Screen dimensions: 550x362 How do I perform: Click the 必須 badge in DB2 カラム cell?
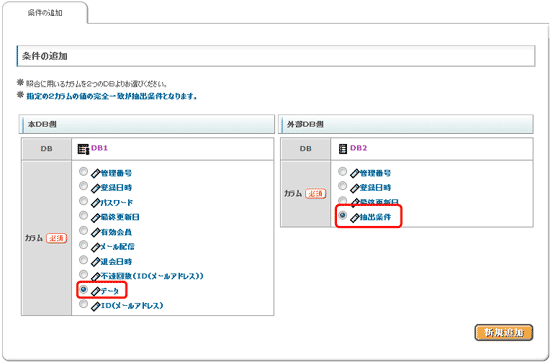click(x=315, y=193)
